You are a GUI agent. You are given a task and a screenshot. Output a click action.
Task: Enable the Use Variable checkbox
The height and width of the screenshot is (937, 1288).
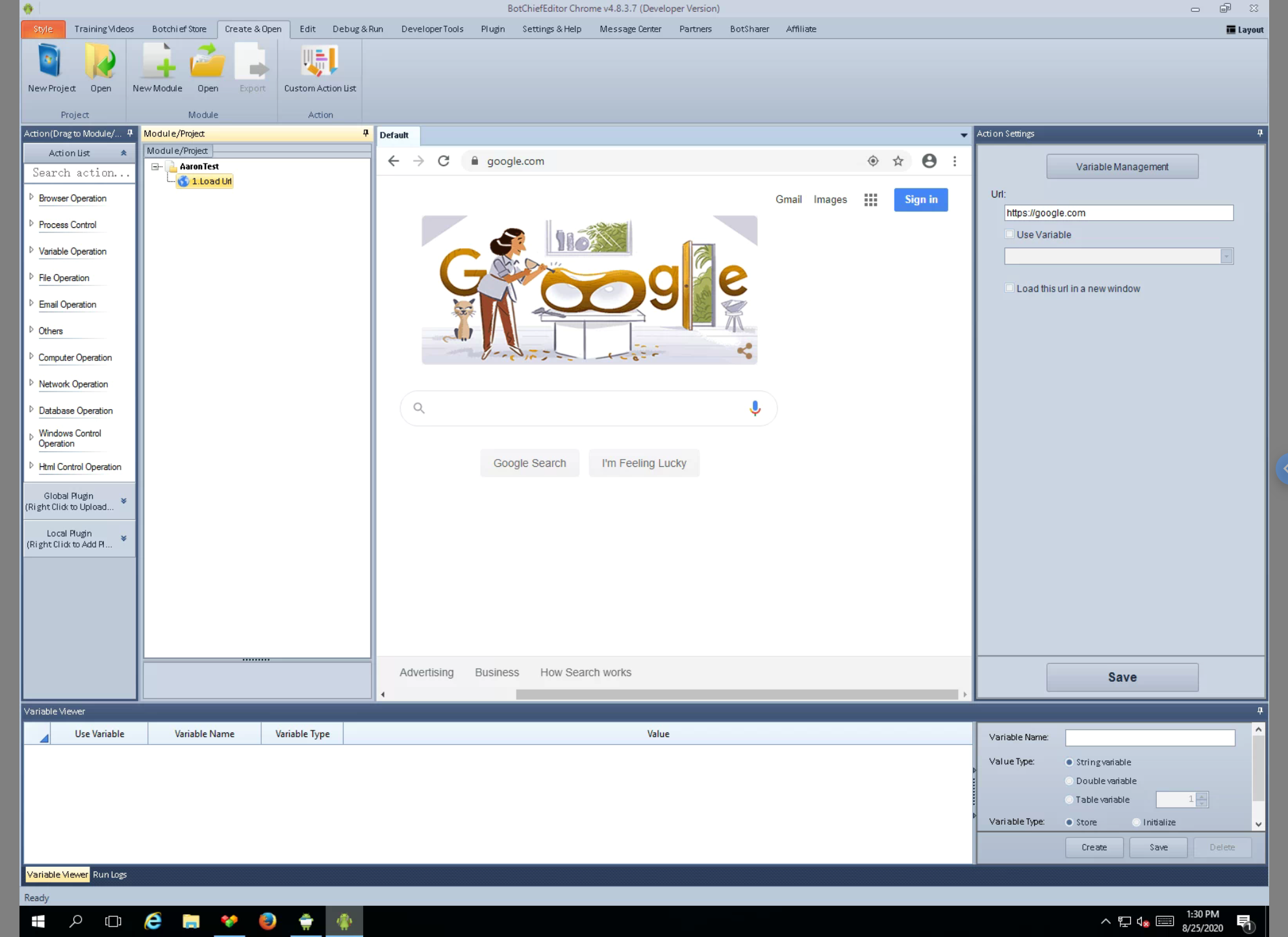coord(1009,234)
